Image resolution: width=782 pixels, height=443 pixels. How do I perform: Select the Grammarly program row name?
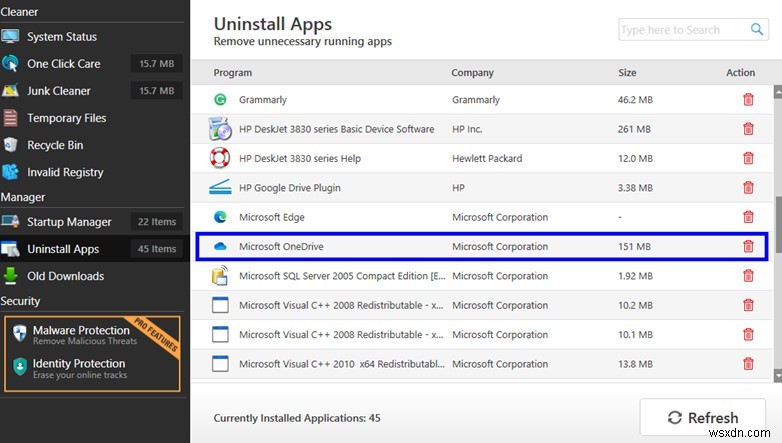(263, 99)
